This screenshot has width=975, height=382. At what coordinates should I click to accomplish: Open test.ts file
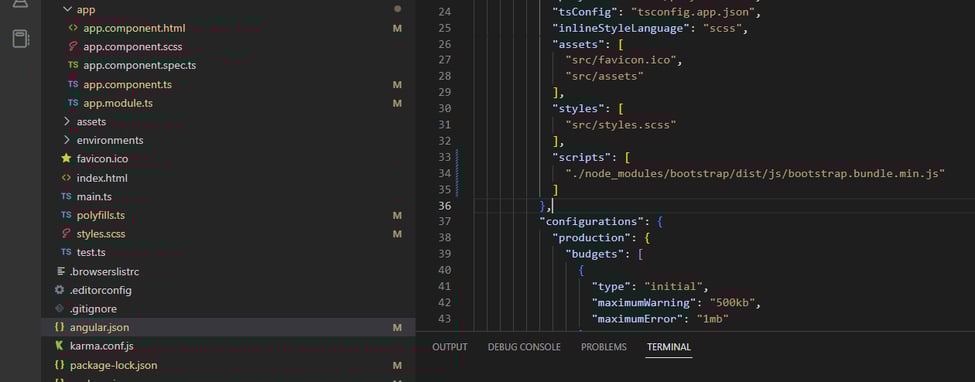pos(91,253)
